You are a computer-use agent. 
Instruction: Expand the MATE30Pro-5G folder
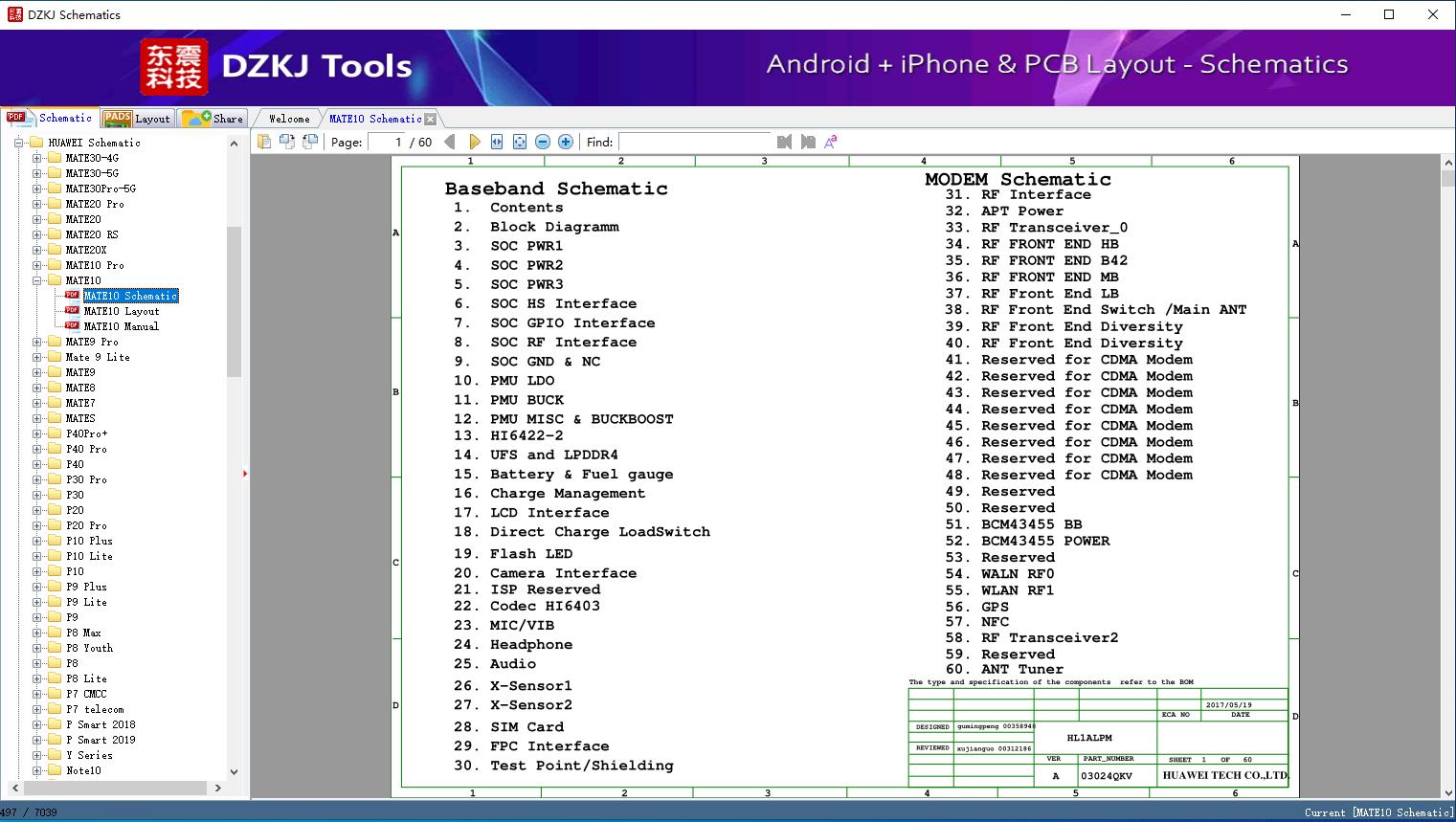tap(36, 189)
